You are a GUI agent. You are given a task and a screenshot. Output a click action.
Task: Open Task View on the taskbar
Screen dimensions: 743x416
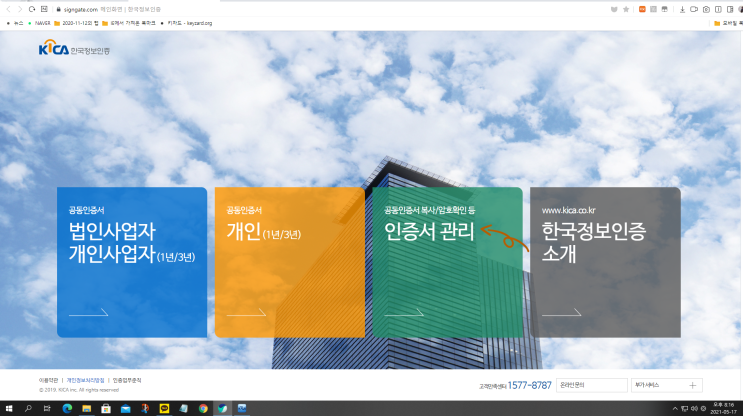coord(47,408)
